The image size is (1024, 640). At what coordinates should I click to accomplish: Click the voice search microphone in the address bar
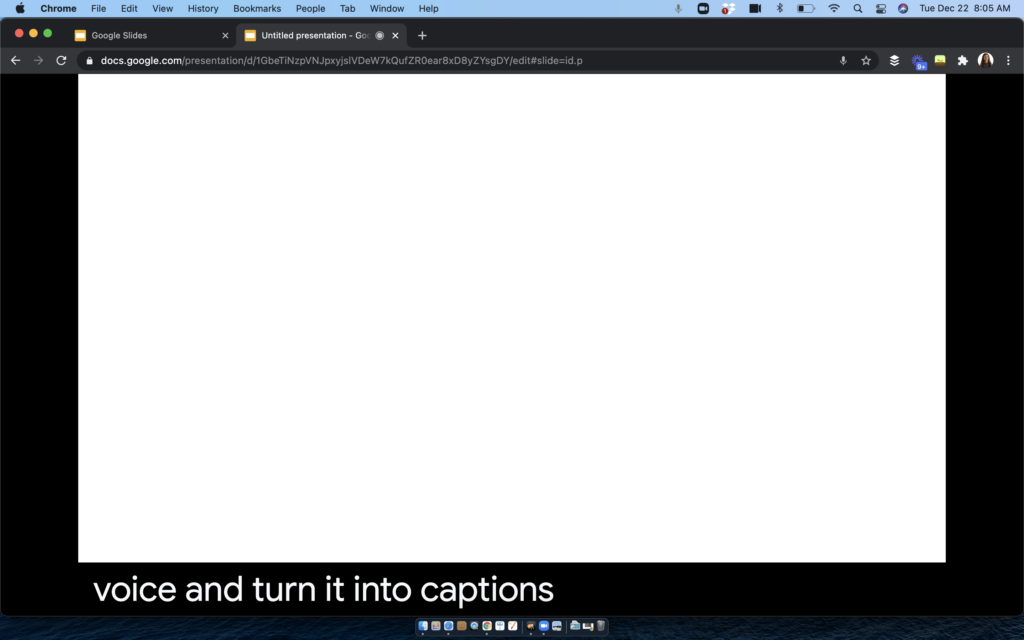(843, 60)
